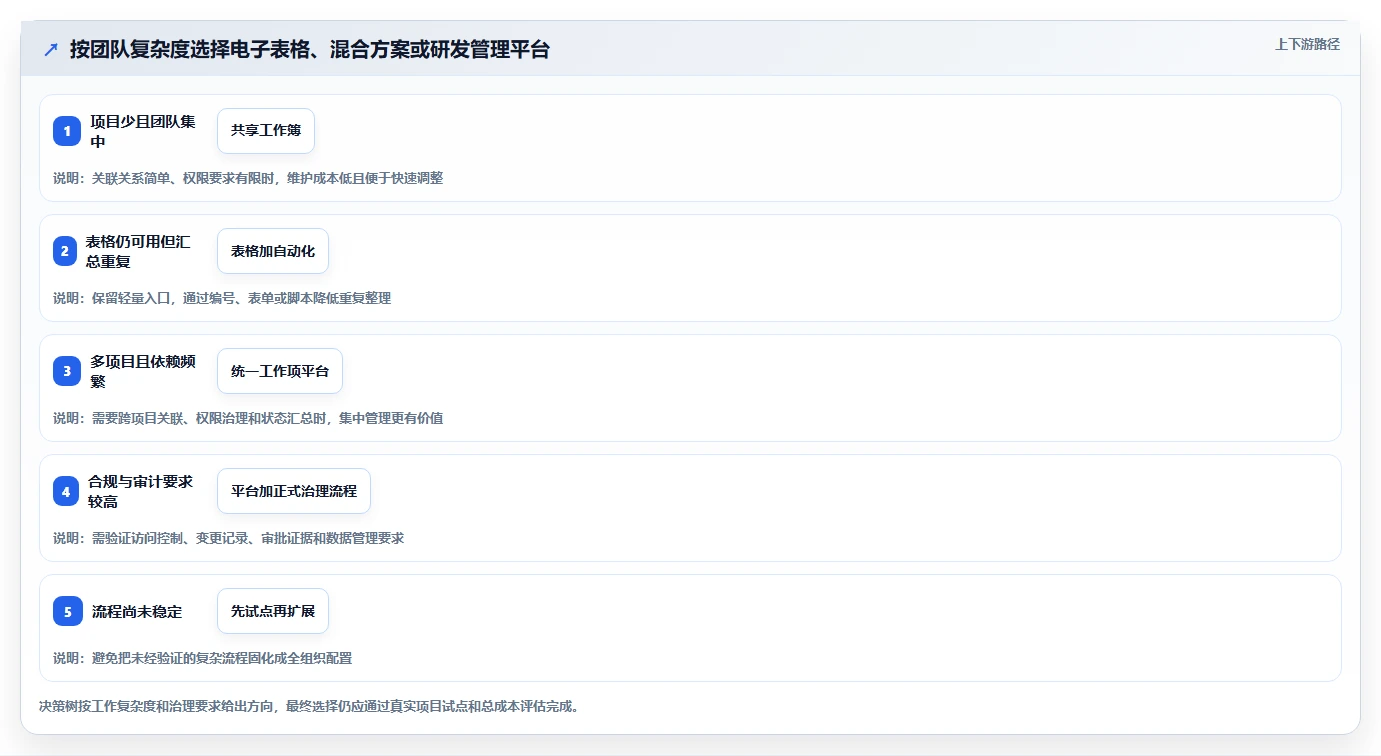Click the 先试点再扩展 button
Viewport: 1381px width, 756px height.
pos(273,611)
